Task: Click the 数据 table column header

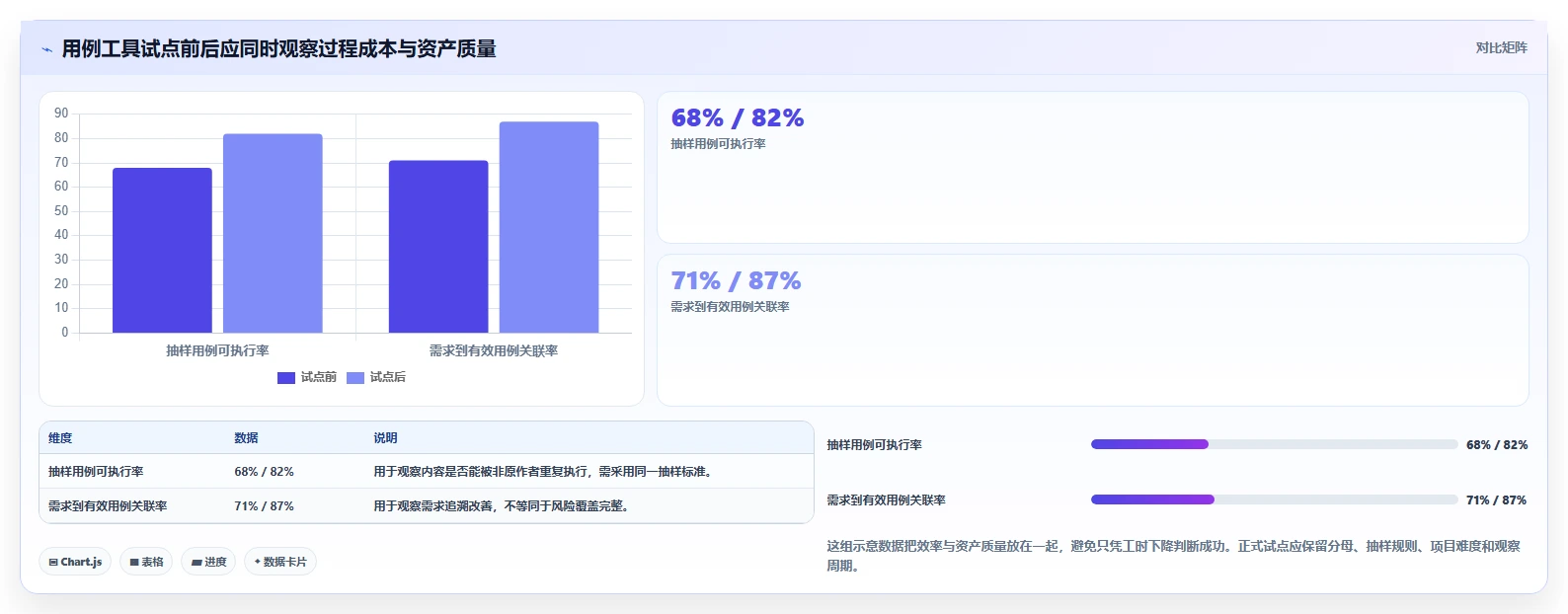Action: tap(246, 438)
